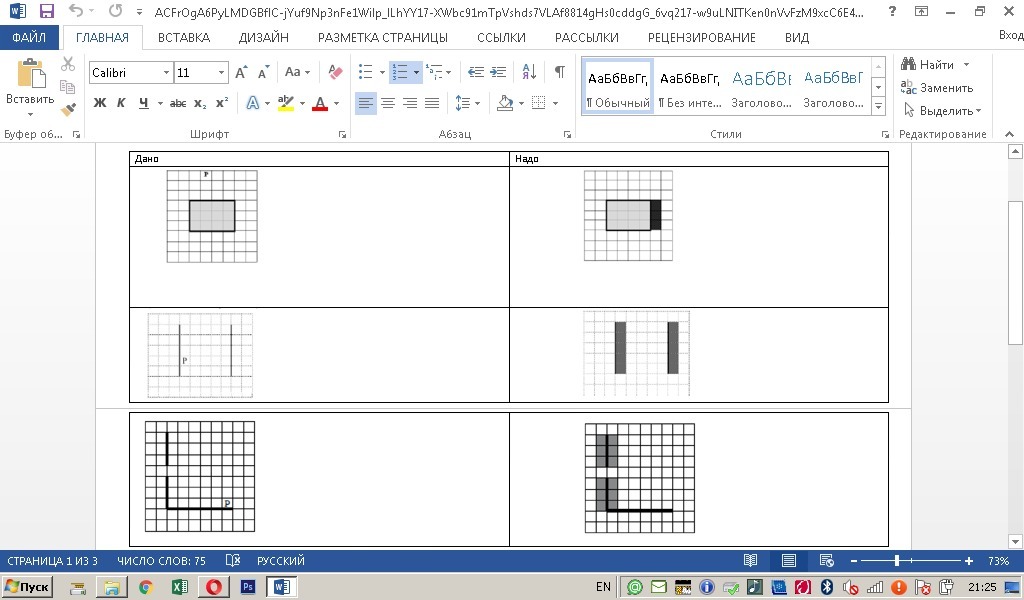Open Excel from the Windows taskbar
This screenshot has height=600, width=1024.
180,586
